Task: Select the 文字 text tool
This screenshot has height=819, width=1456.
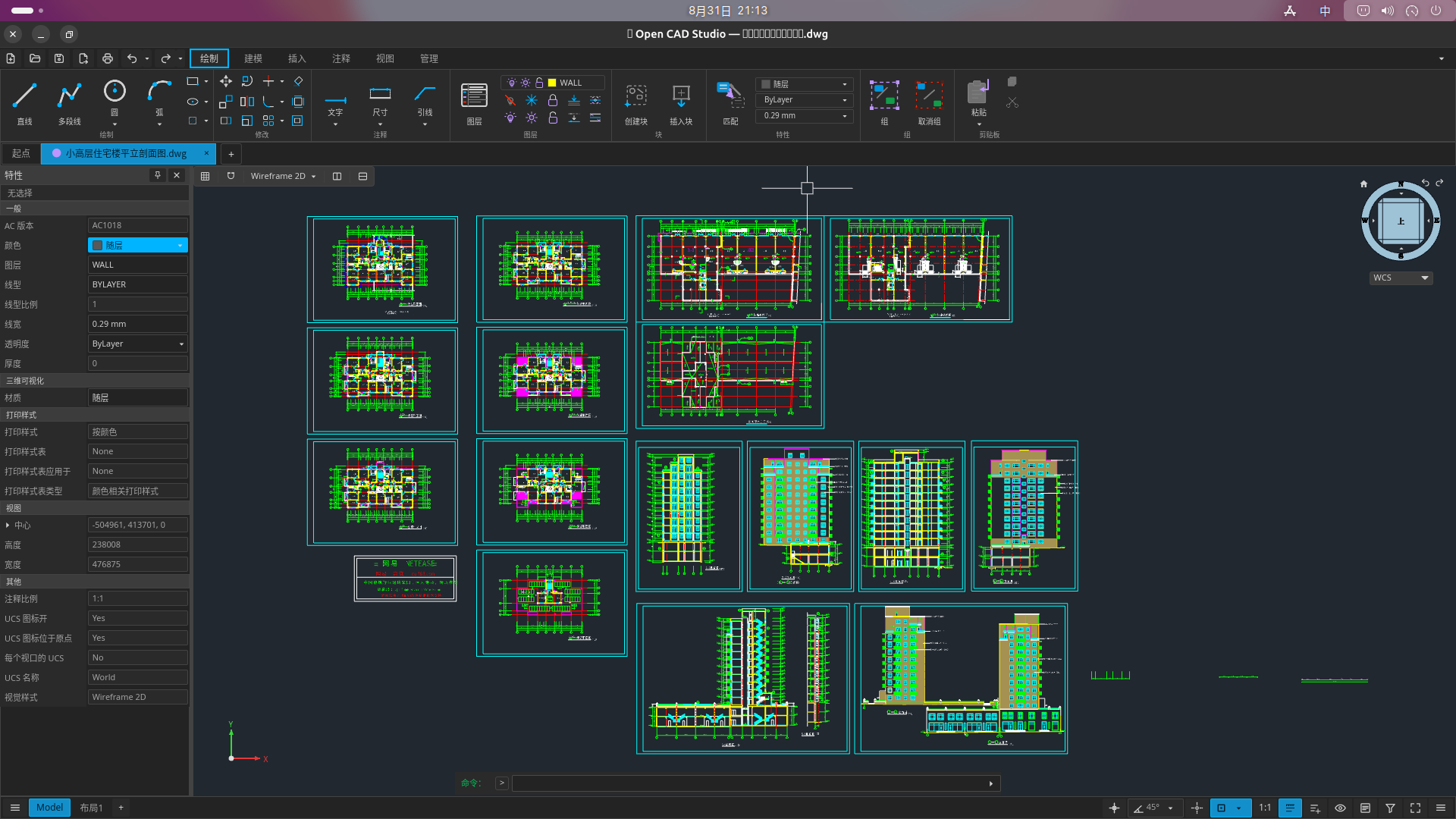Action: click(335, 102)
